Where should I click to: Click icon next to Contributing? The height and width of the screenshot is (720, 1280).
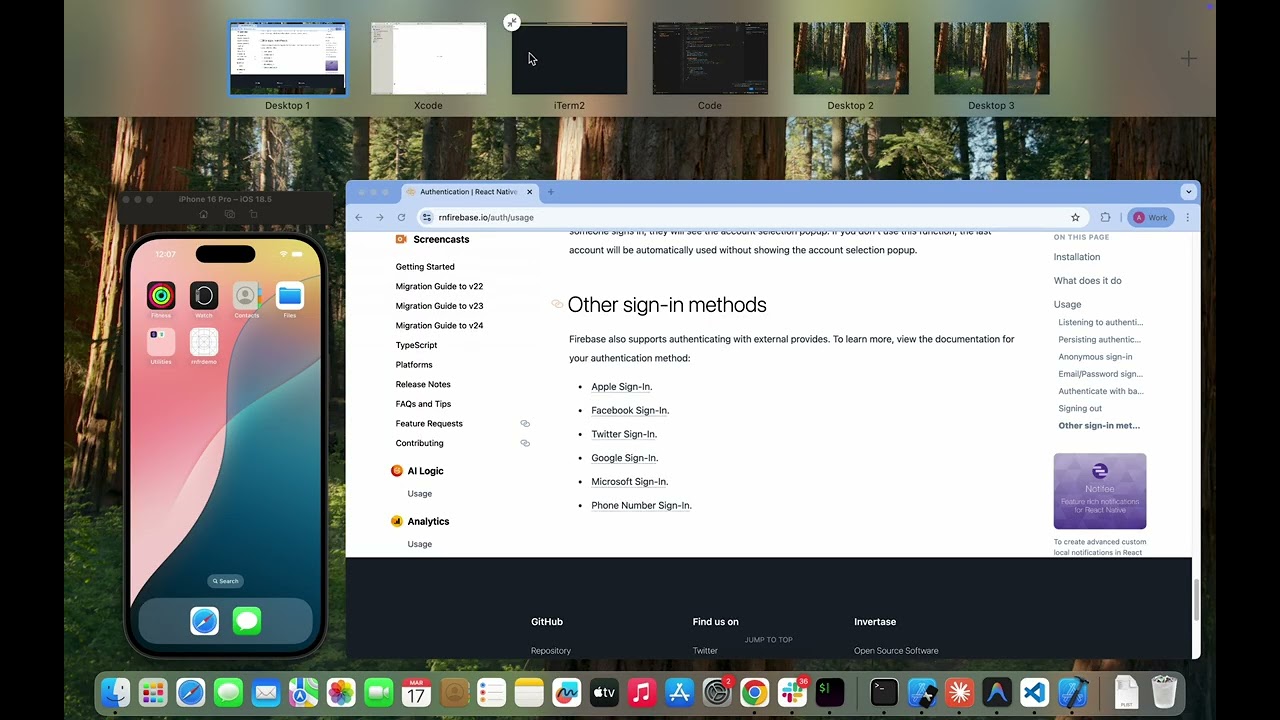point(525,443)
